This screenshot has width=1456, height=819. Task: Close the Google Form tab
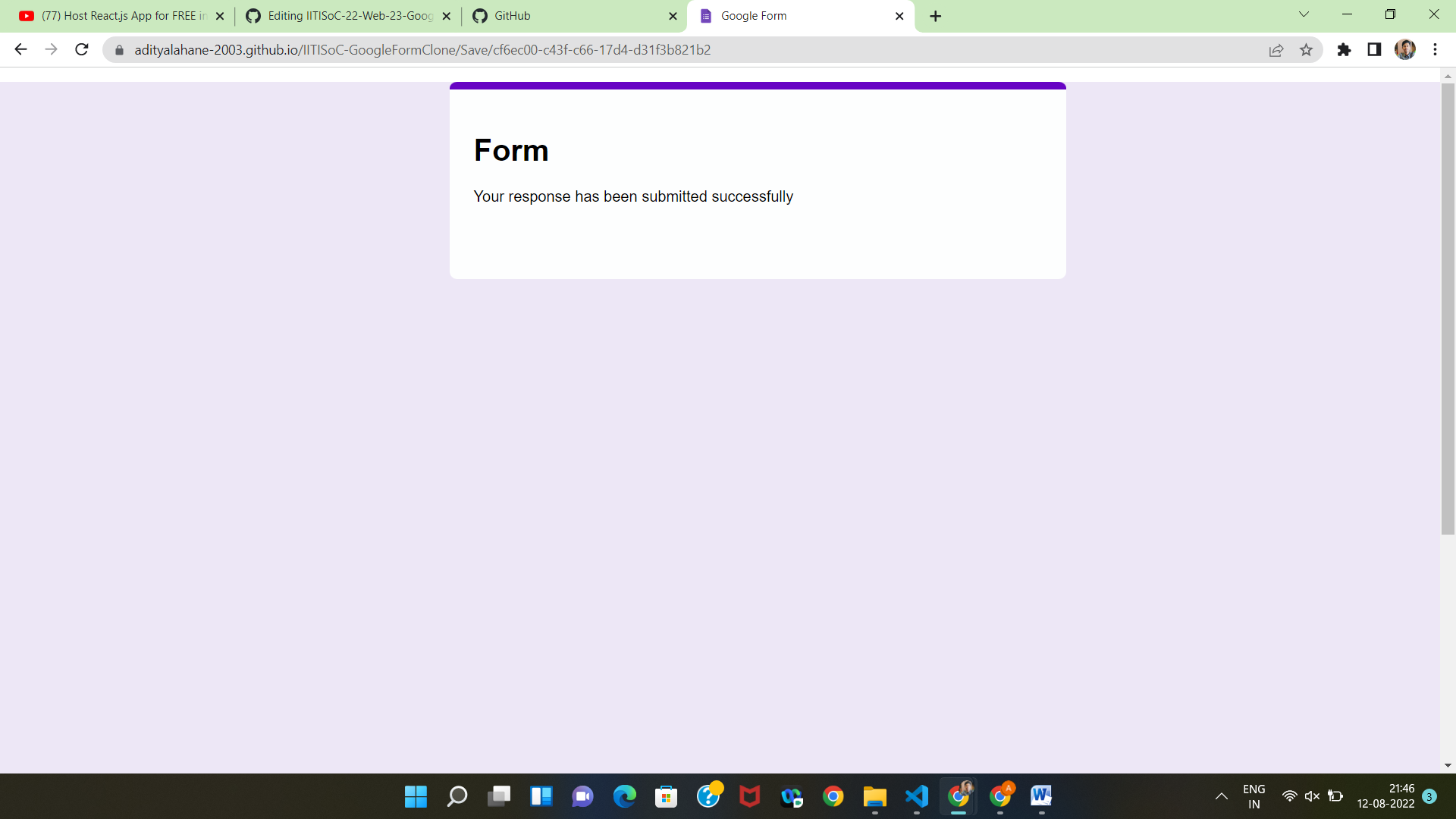click(899, 16)
